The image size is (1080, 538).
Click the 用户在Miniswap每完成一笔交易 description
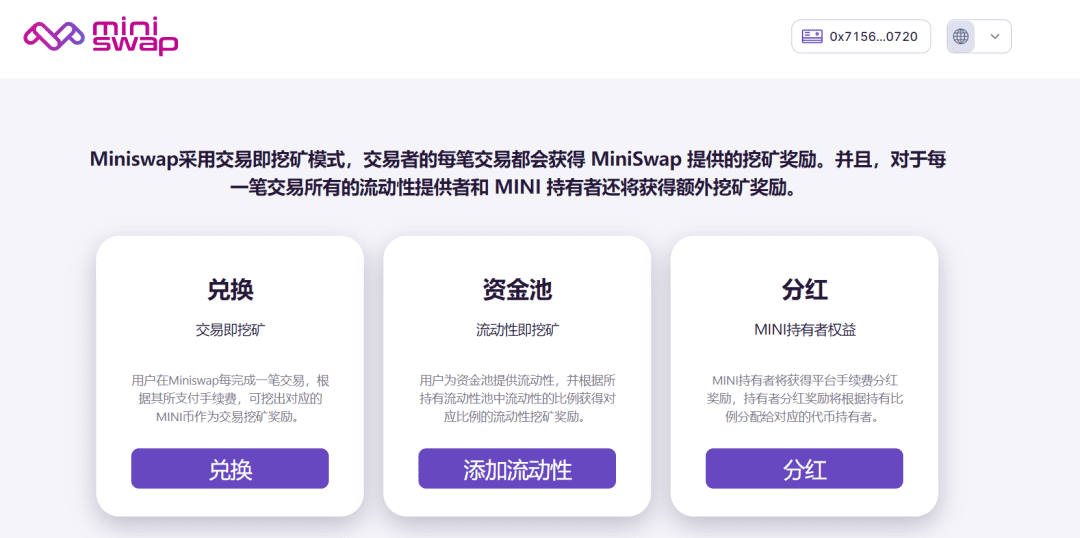230,399
